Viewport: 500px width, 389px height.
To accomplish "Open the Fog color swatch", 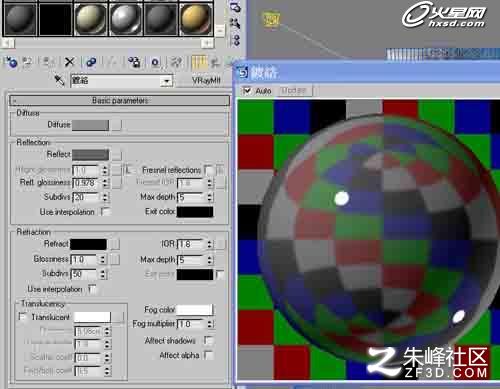I will coord(195,309).
